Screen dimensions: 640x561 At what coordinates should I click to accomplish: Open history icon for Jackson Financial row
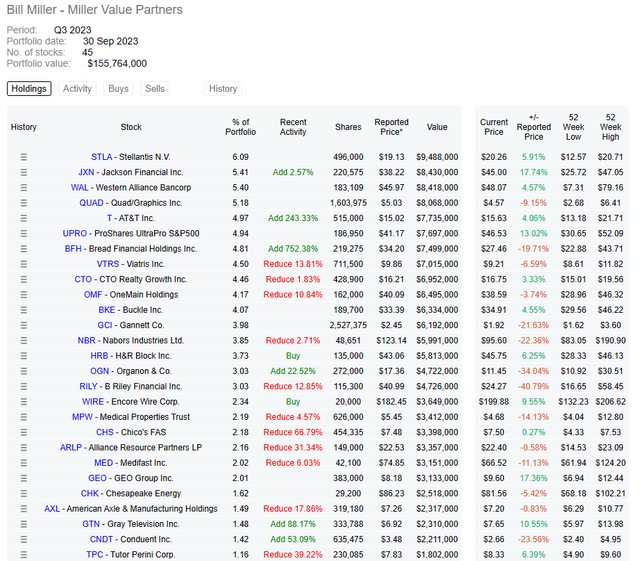(24, 172)
